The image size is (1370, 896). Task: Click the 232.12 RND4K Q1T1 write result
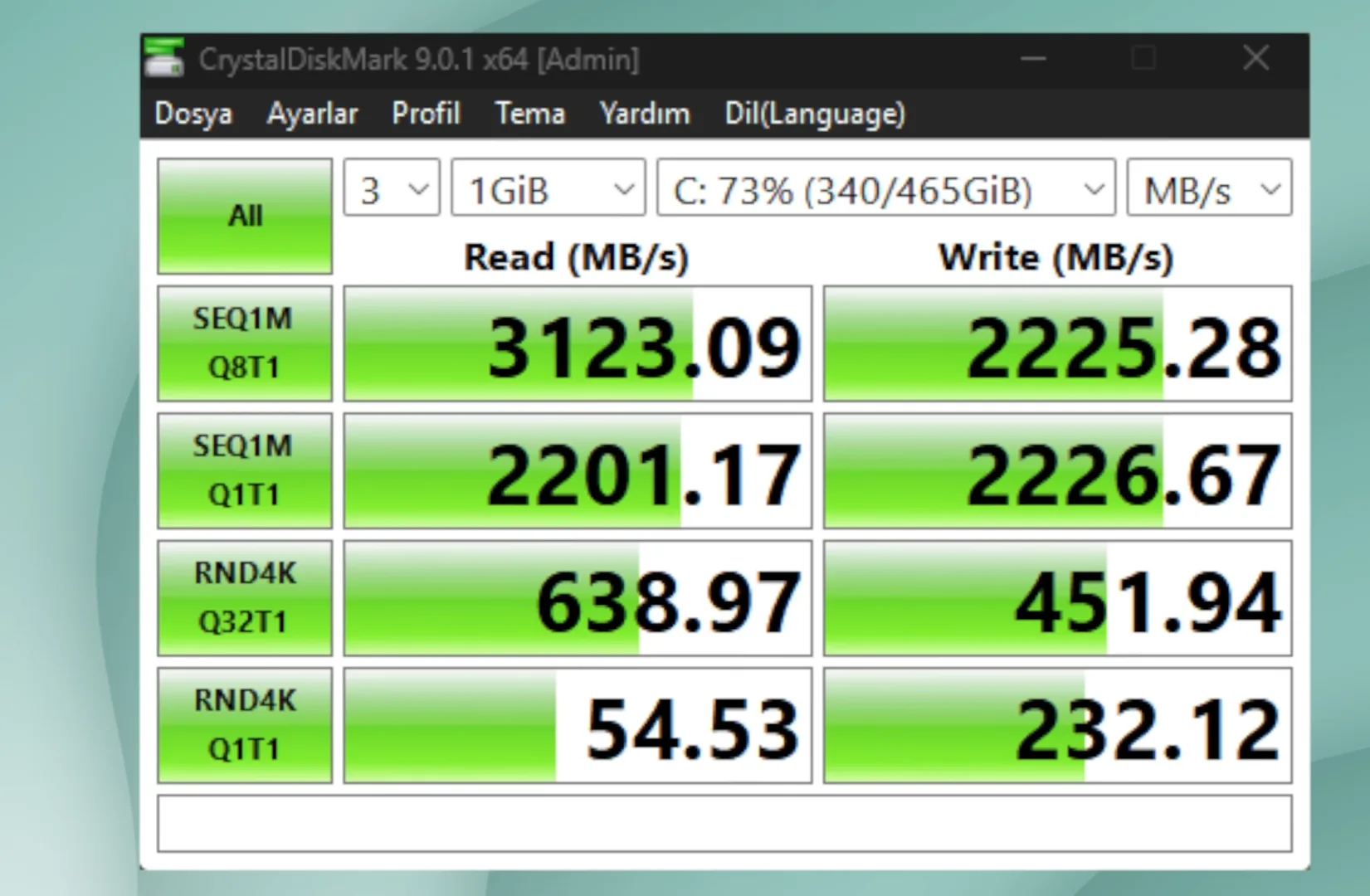[x=1057, y=725]
